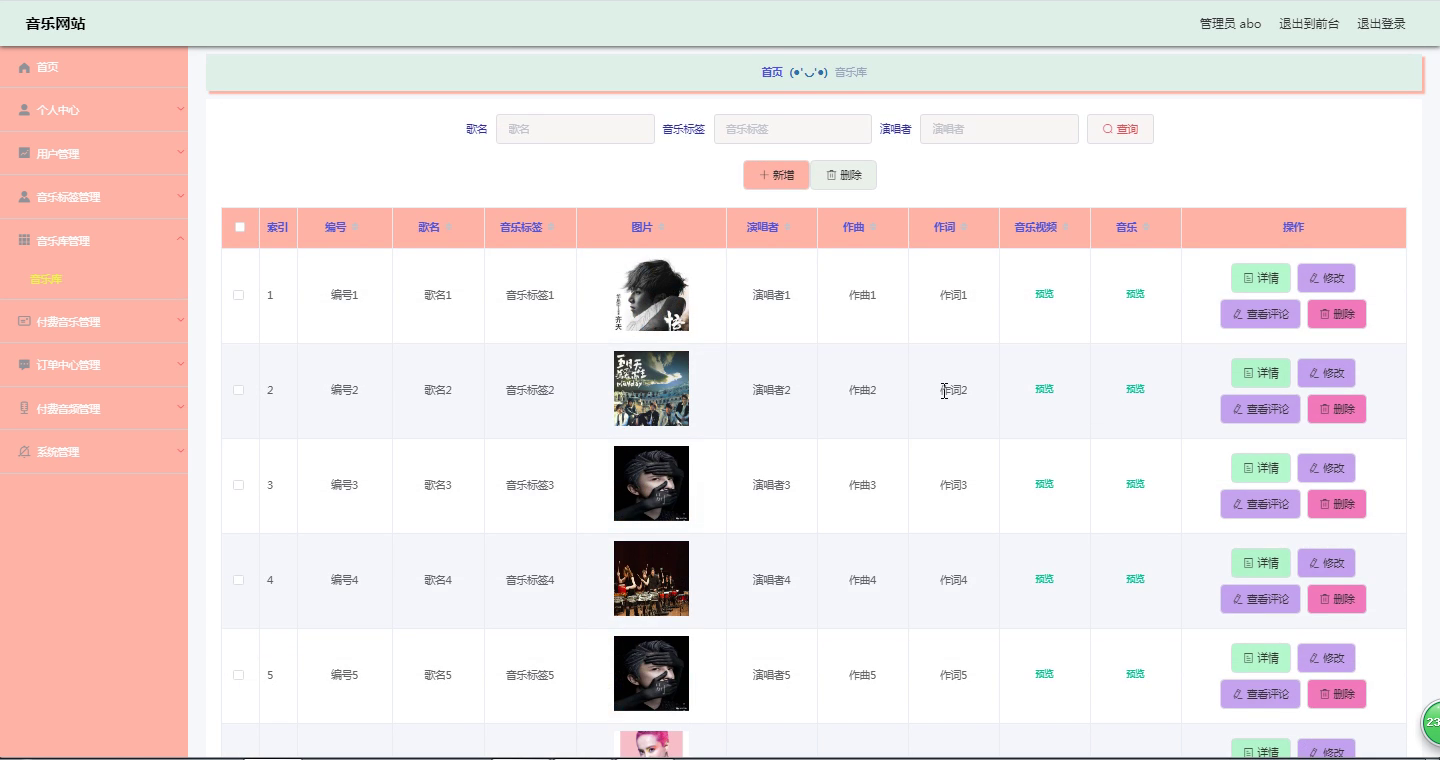Check the row 编号2 checkbox
The width and height of the screenshot is (1440, 760).
[x=238, y=390]
